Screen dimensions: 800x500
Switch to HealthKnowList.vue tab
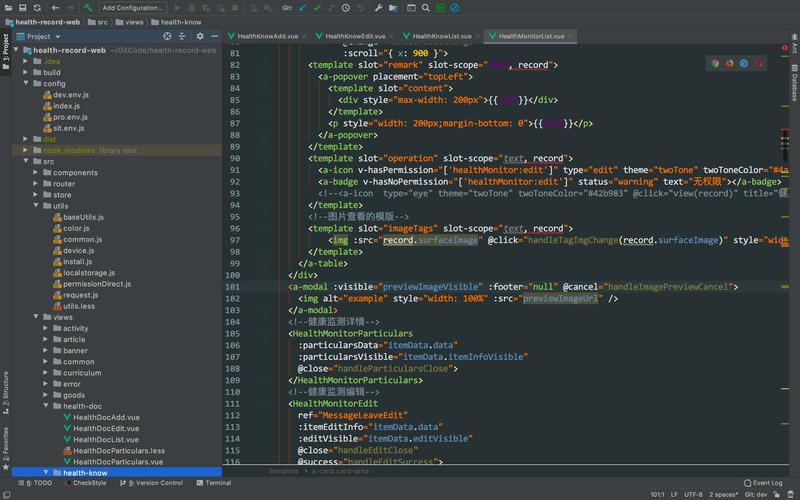click(441, 36)
